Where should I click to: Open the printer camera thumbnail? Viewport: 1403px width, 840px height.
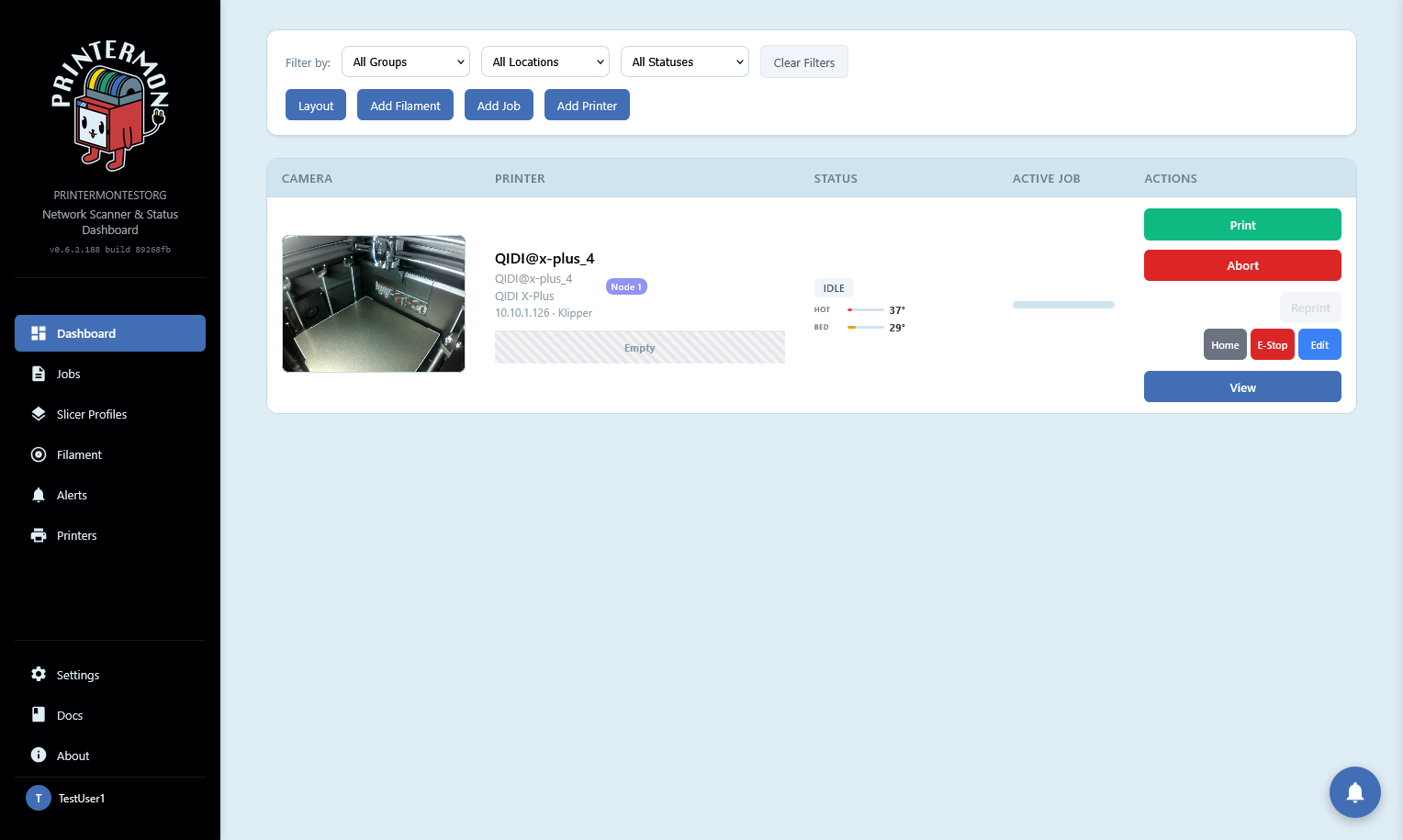click(374, 304)
